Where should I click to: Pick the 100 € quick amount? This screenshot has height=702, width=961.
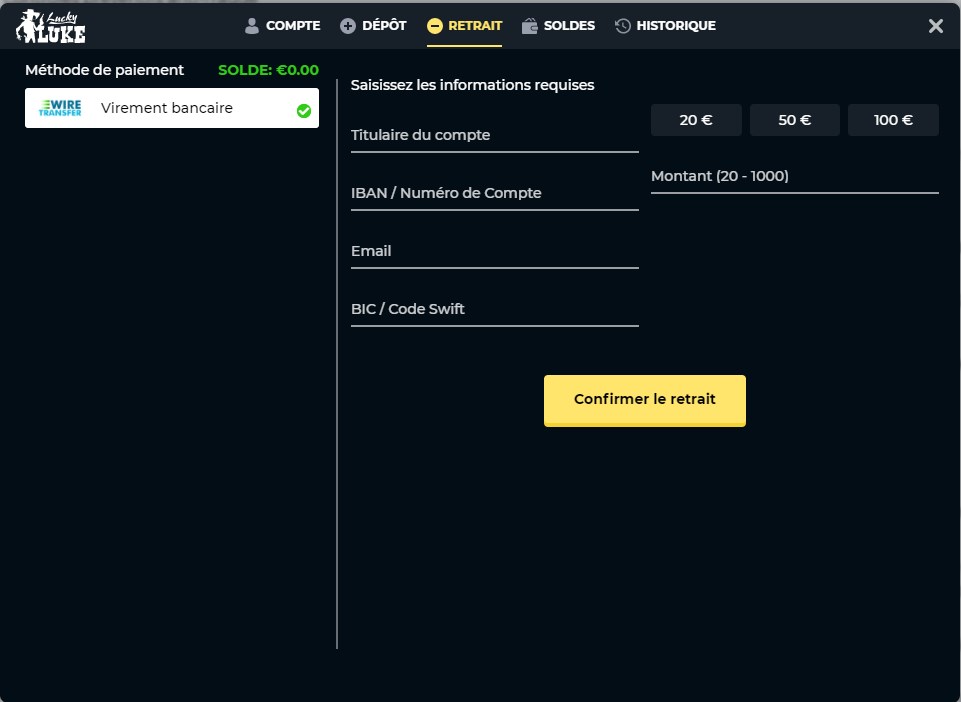point(893,120)
